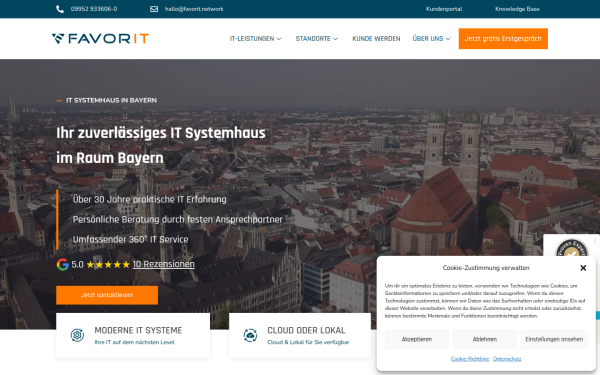Open the 10 Rezensionen link
Screen dimensions: 600x375
163,264
